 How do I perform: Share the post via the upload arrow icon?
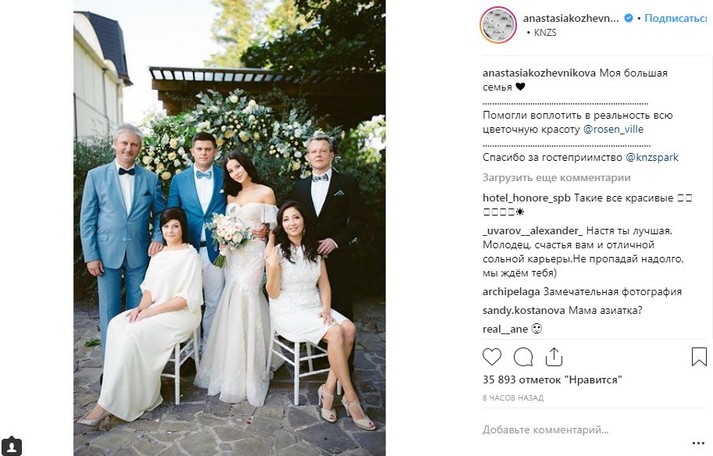[554, 357]
